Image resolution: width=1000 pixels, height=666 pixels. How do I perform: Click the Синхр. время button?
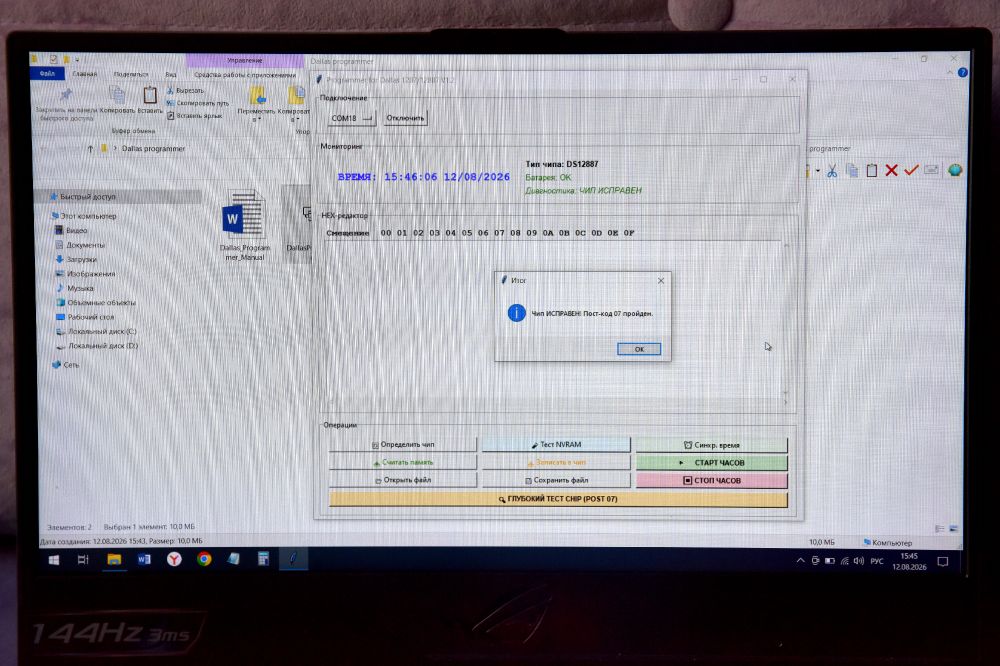click(712, 445)
